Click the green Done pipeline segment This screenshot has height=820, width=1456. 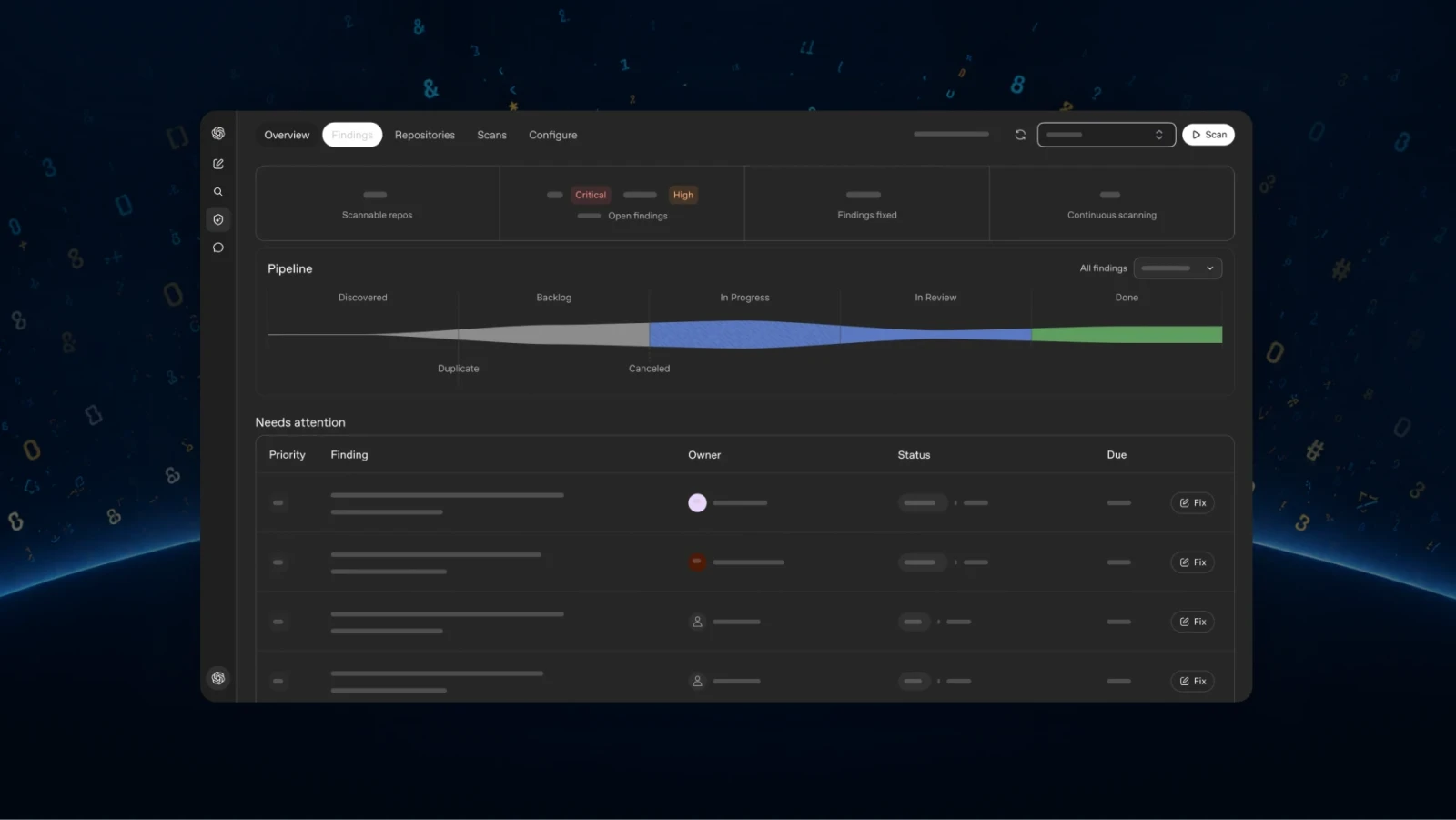coord(1127,335)
